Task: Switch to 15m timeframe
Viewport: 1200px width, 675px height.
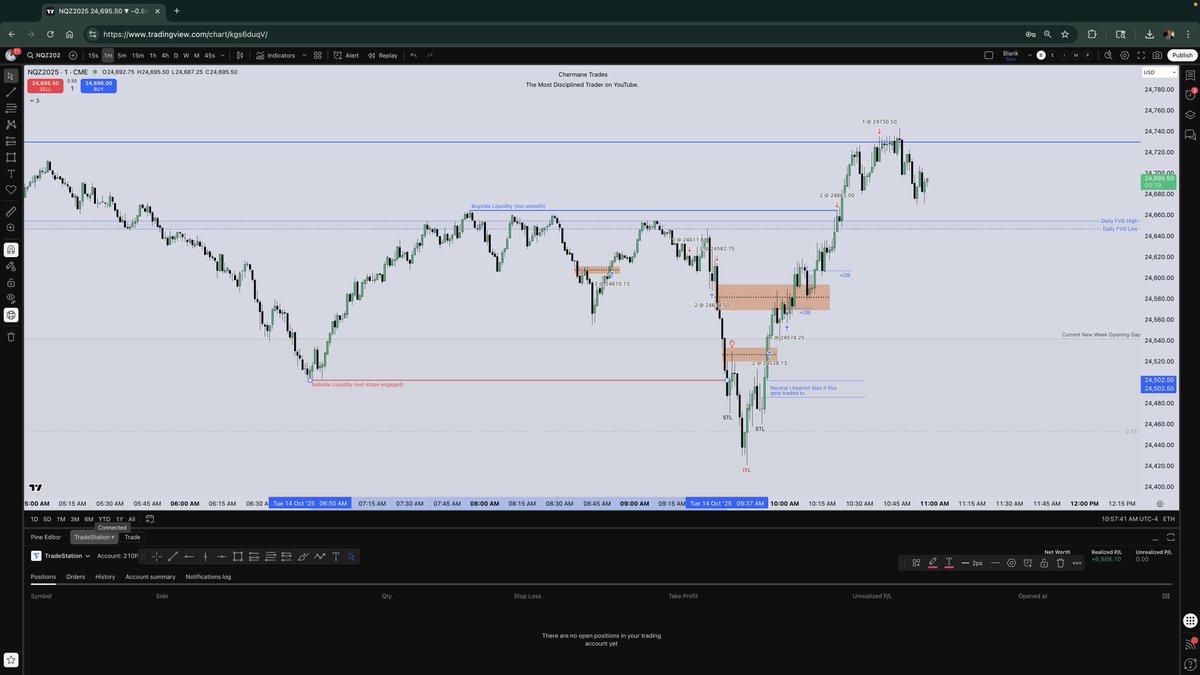Action: [x=138, y=56]
